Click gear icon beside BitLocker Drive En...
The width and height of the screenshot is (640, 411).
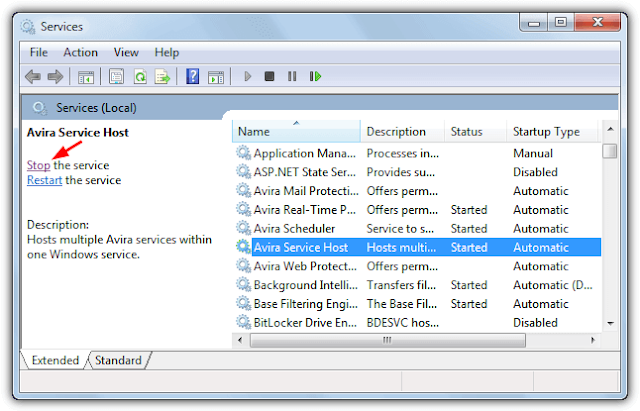(243, 322)
